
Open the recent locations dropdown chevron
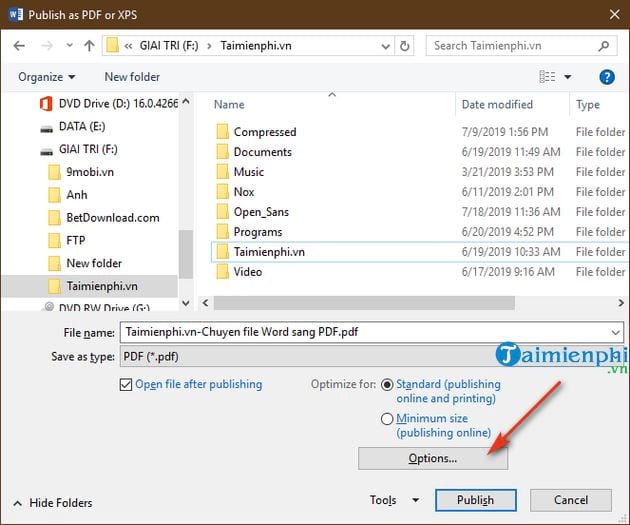pyautogui.click(x=70, y=45)
